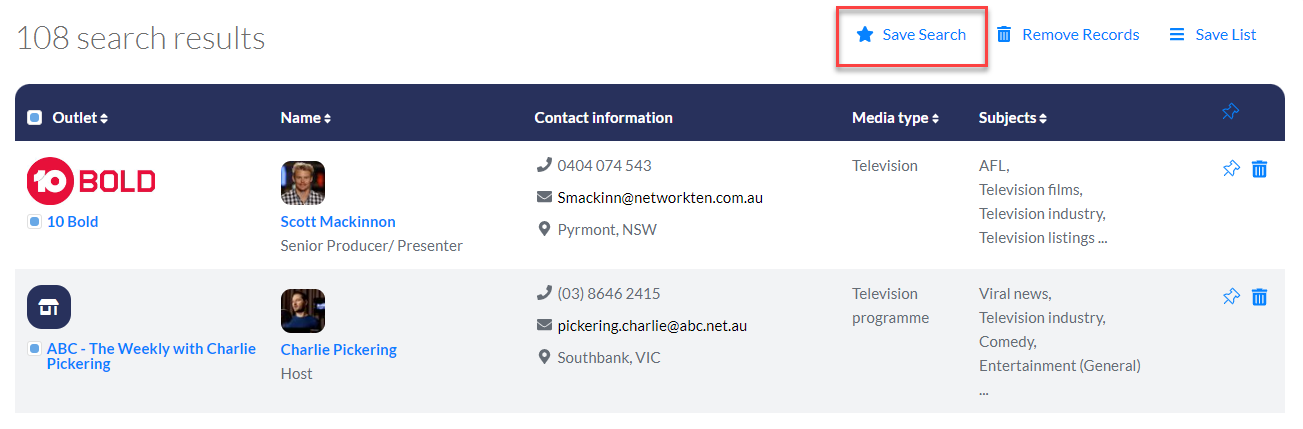Click the pin icon in table header
Viewport: 1303px width, 429px height.
pos(1231,113)
